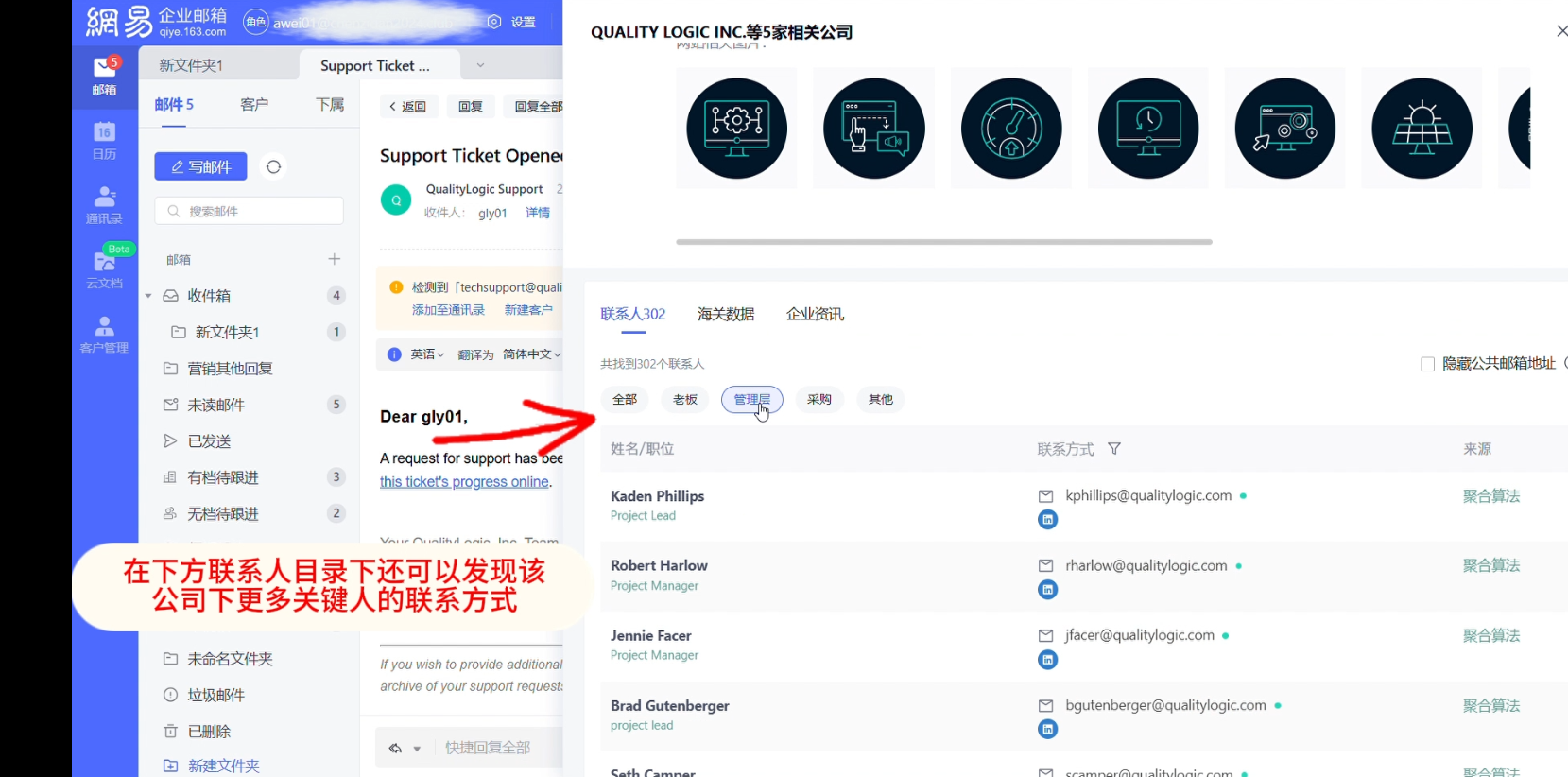Close the company details panel
The image size is (1568, 777).
click(x=1560, y=31)
